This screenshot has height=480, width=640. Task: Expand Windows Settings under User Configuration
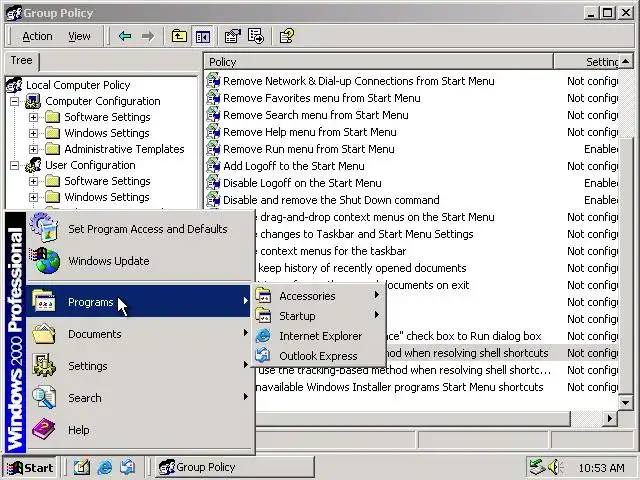pos(33,197)
